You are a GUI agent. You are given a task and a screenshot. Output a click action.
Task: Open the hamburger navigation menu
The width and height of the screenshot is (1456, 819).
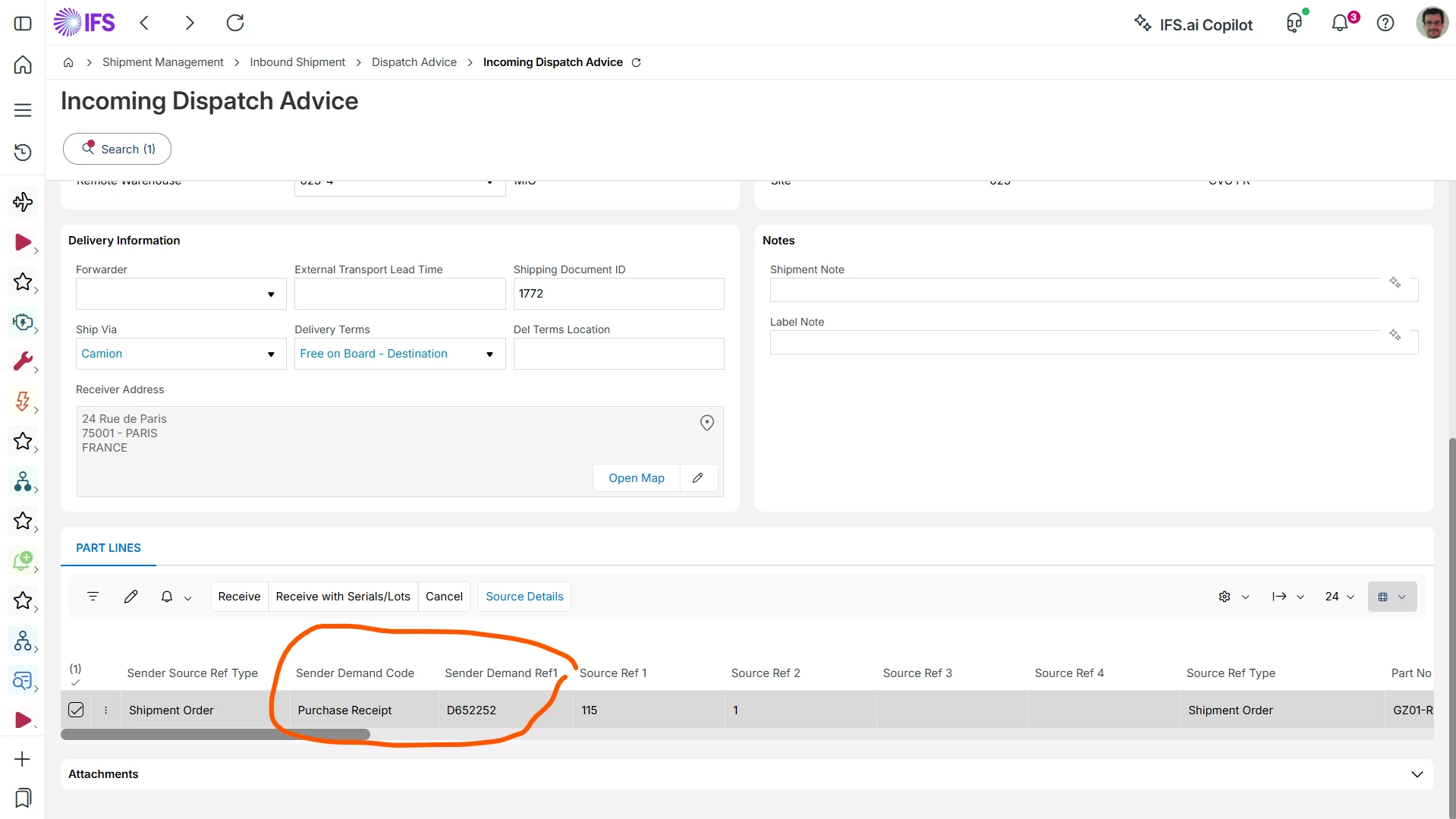pos(23,110)
